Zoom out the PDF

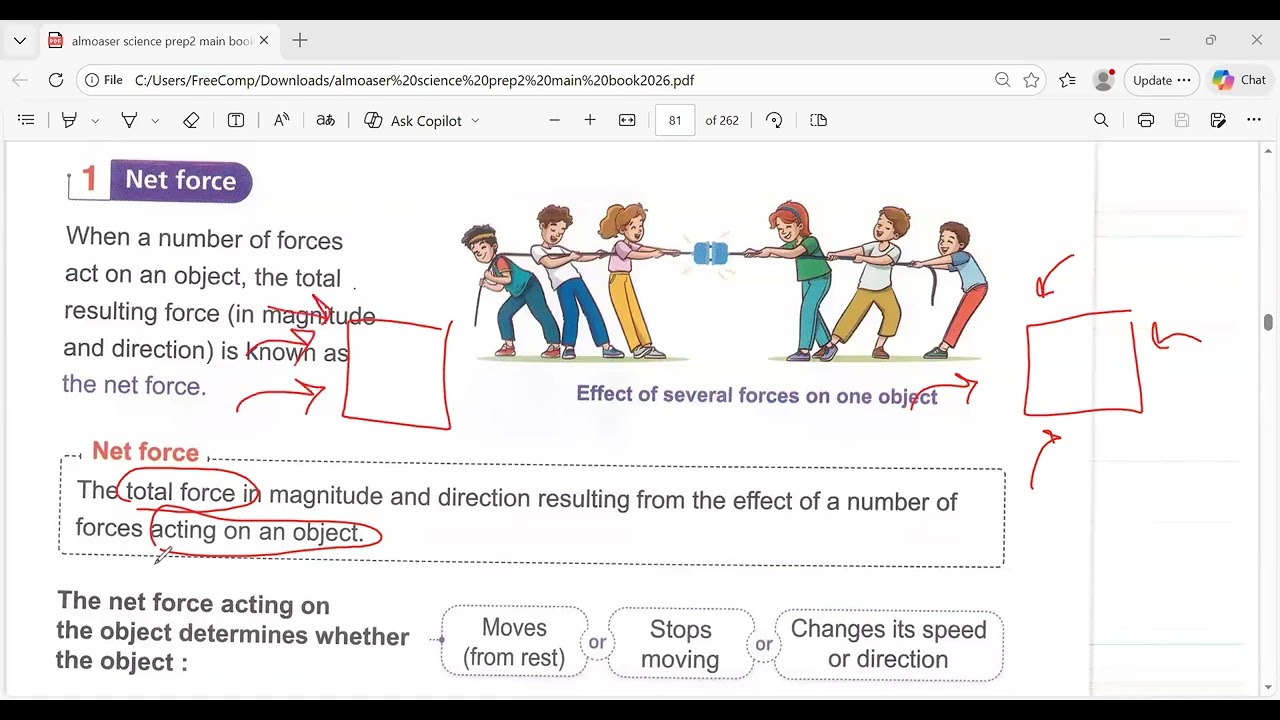point(554,120)
